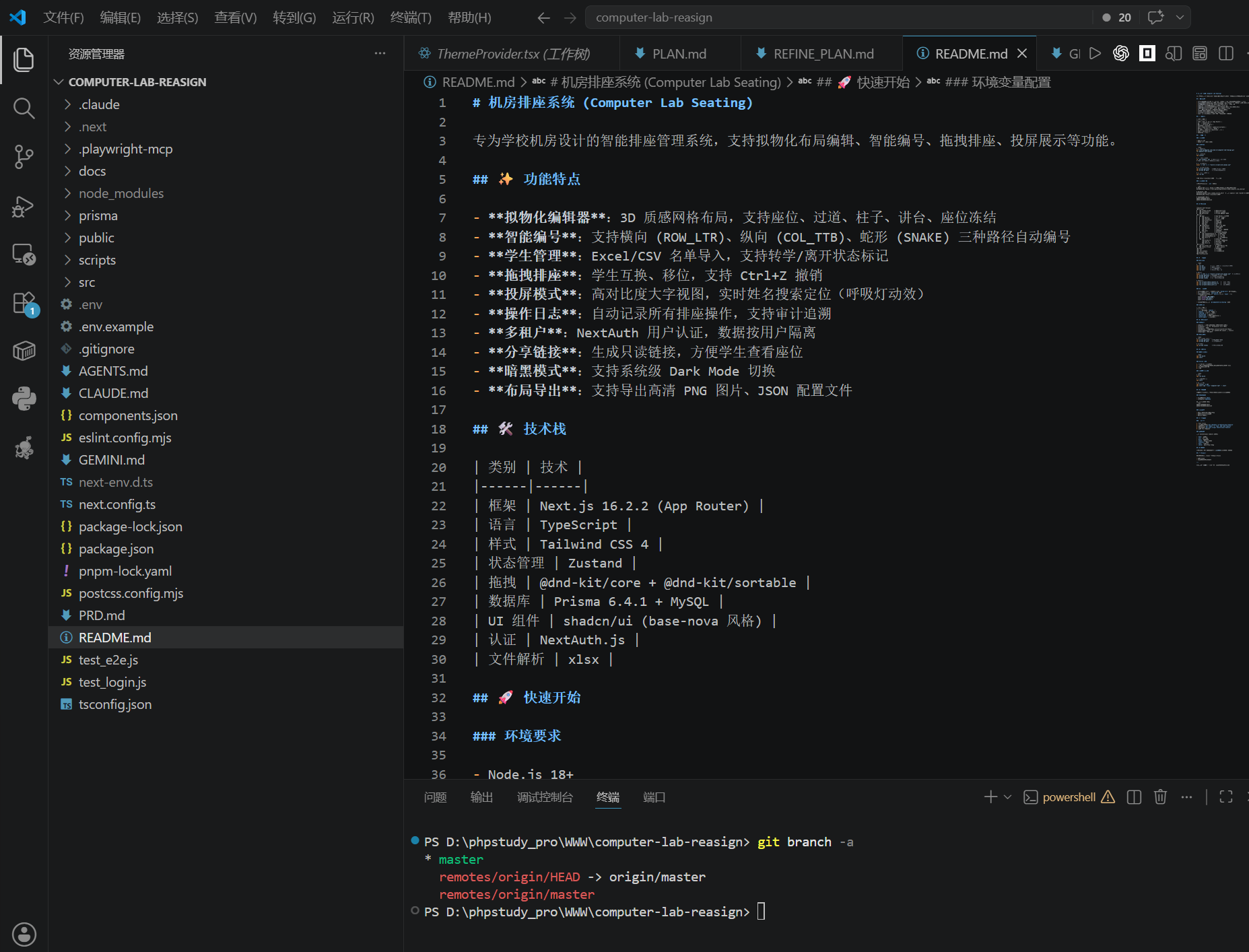
Task: Switch to the ThemeProvider.tsx tab
Action: point(512,53)
